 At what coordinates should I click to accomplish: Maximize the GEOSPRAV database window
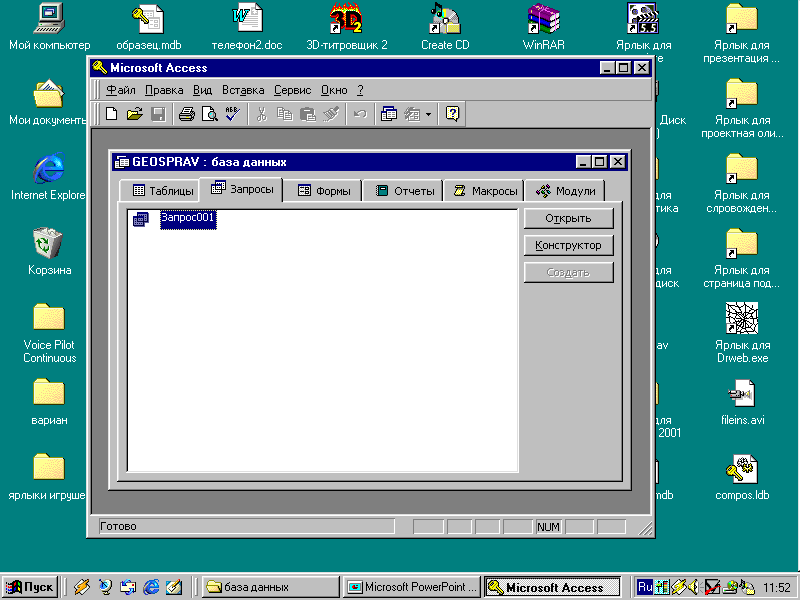coord(599,162)
